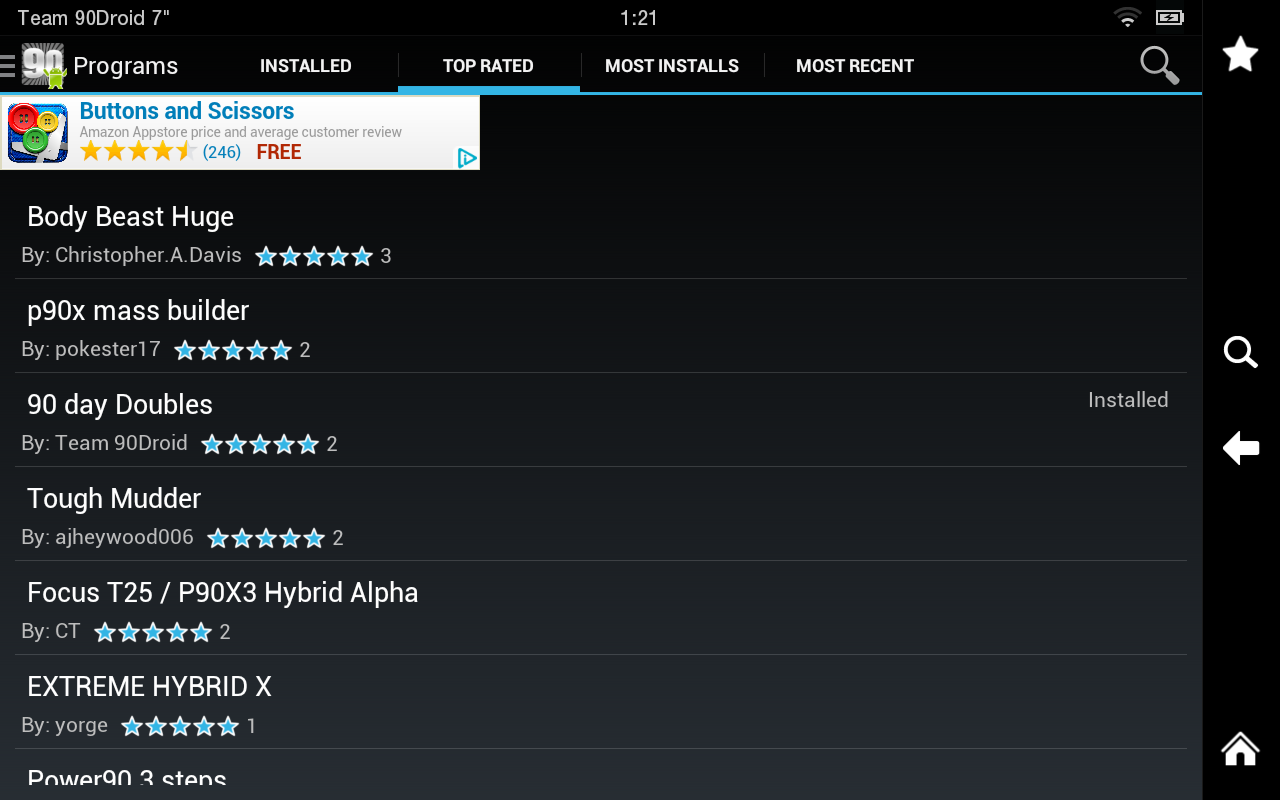Tap the star favorites icon in the sidebar
Viewport: 1280px width, 800px height.
[x=1240, y=55]
